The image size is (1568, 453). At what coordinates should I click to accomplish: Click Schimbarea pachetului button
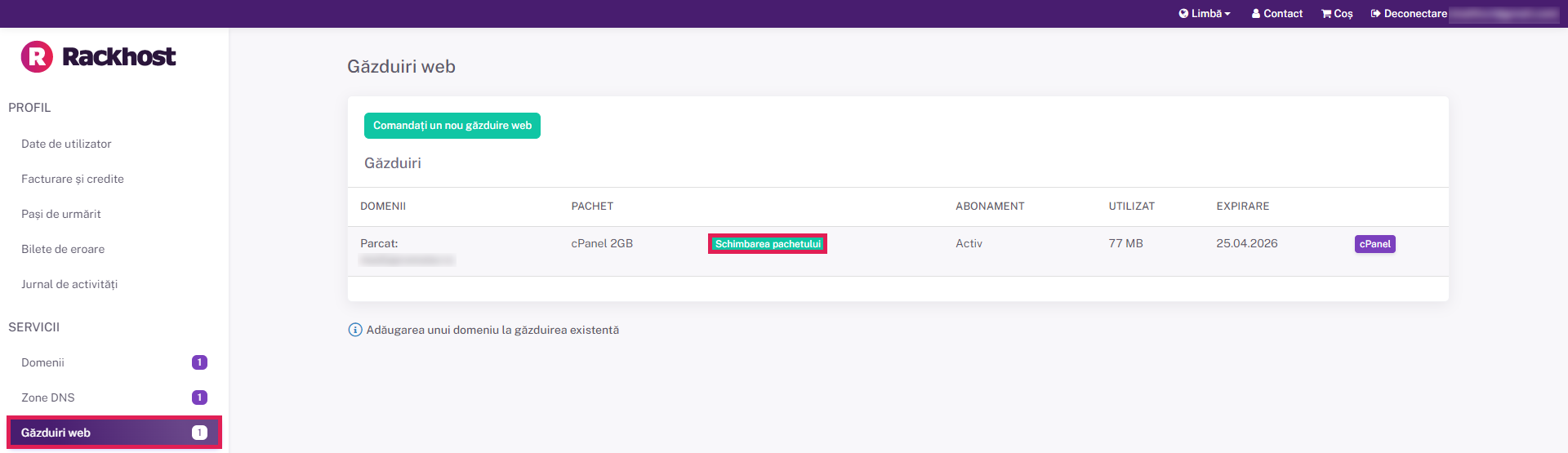point(768,244)
